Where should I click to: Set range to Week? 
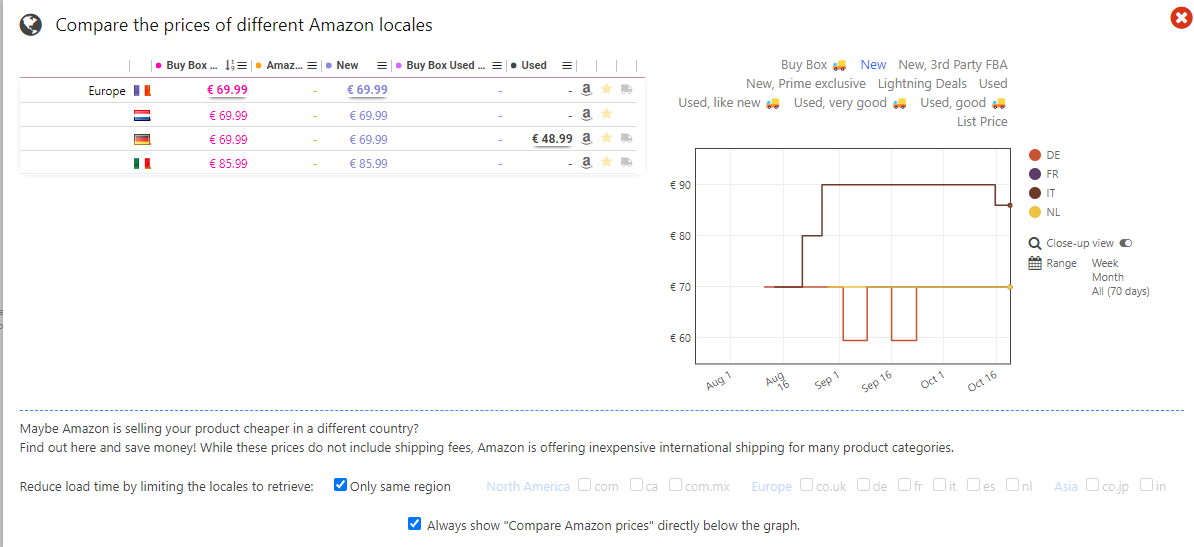(1105, 263)
